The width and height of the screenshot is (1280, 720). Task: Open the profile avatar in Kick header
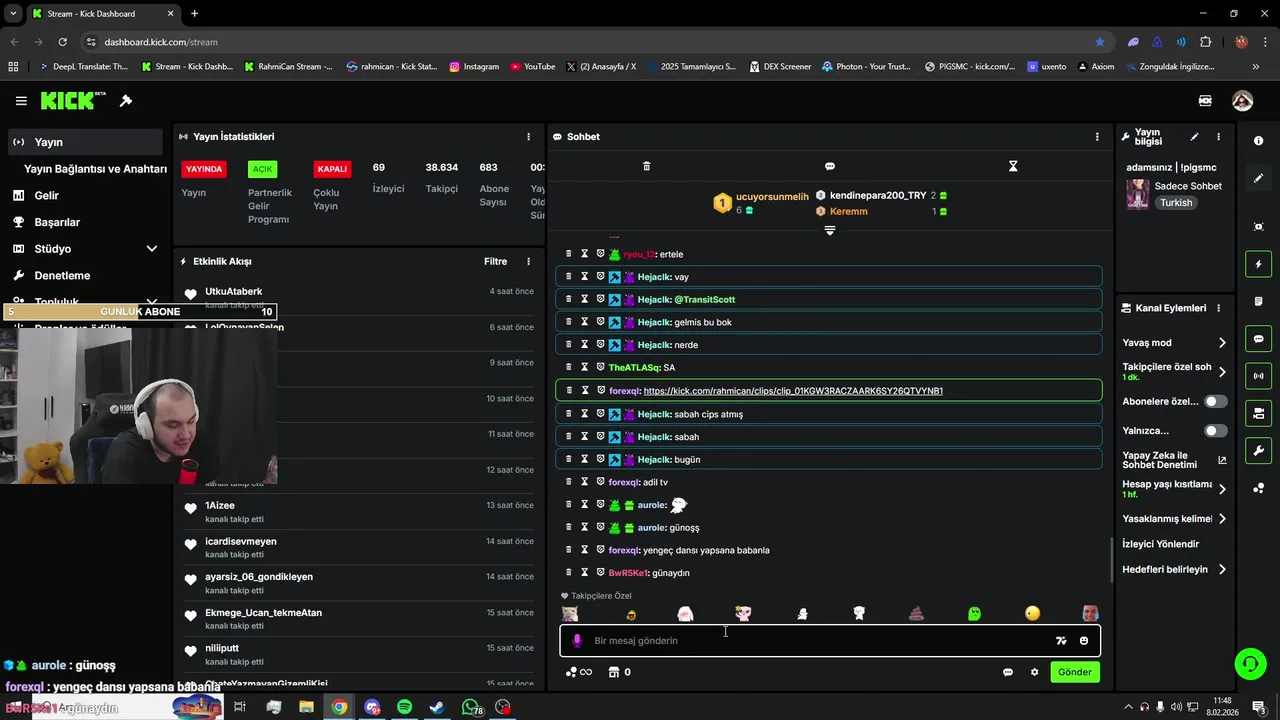point(1243,101)
